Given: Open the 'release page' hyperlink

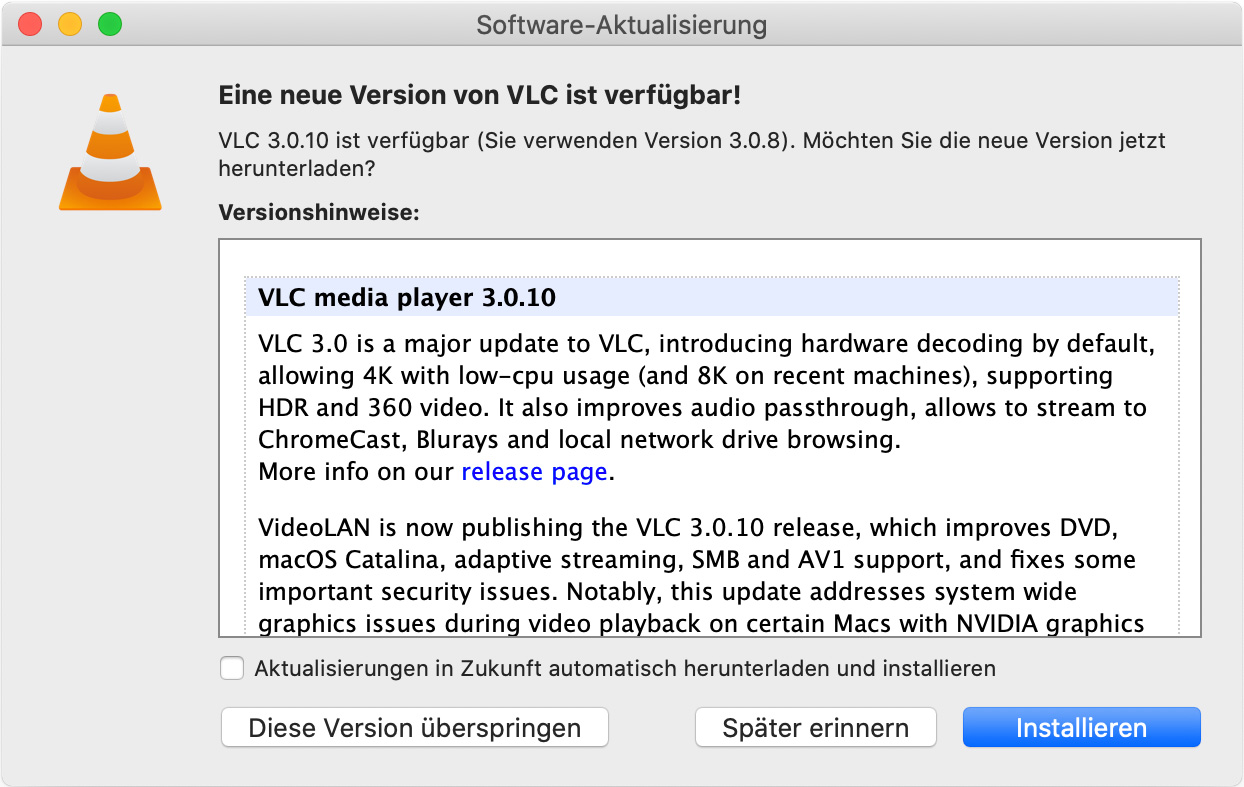Looking at the screenshot, I should pos(534,472).
